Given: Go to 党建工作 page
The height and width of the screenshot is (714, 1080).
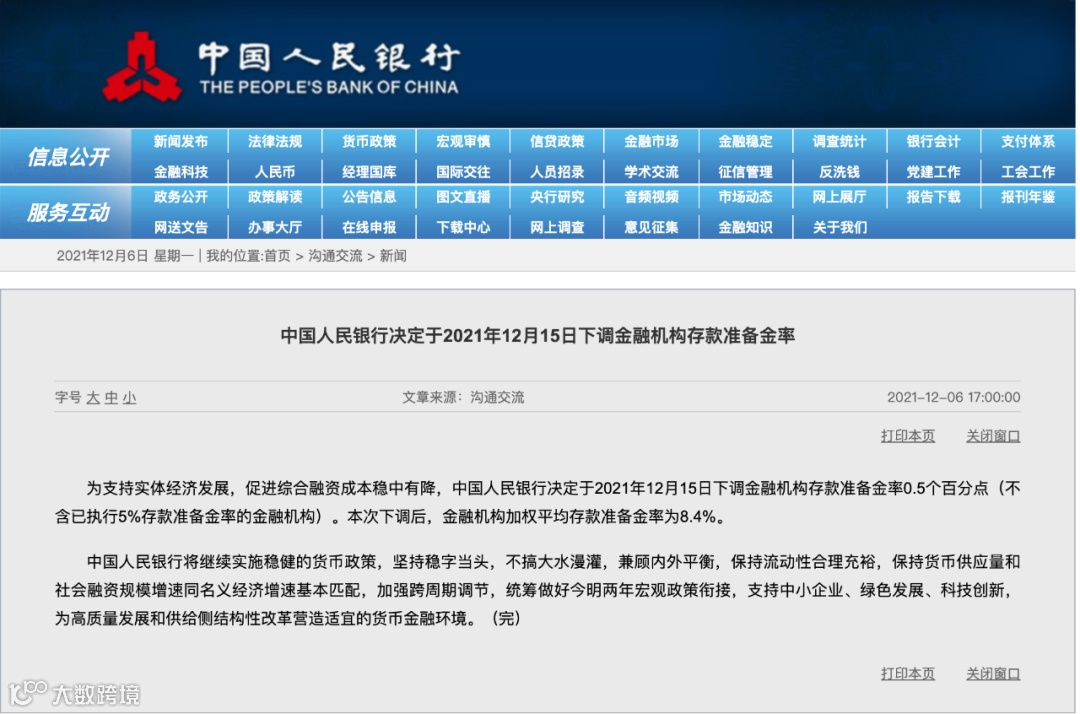Looking at the screenshot, I should click(x=933, y=172).
